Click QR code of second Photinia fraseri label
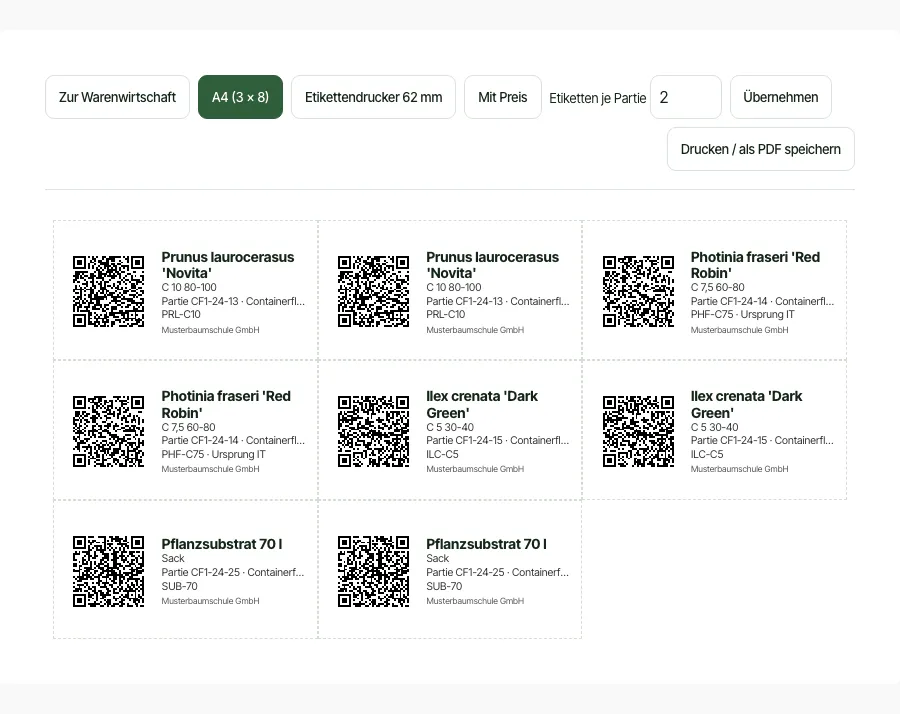The height and width of the screenshot is (714, 900). point(108,431)
